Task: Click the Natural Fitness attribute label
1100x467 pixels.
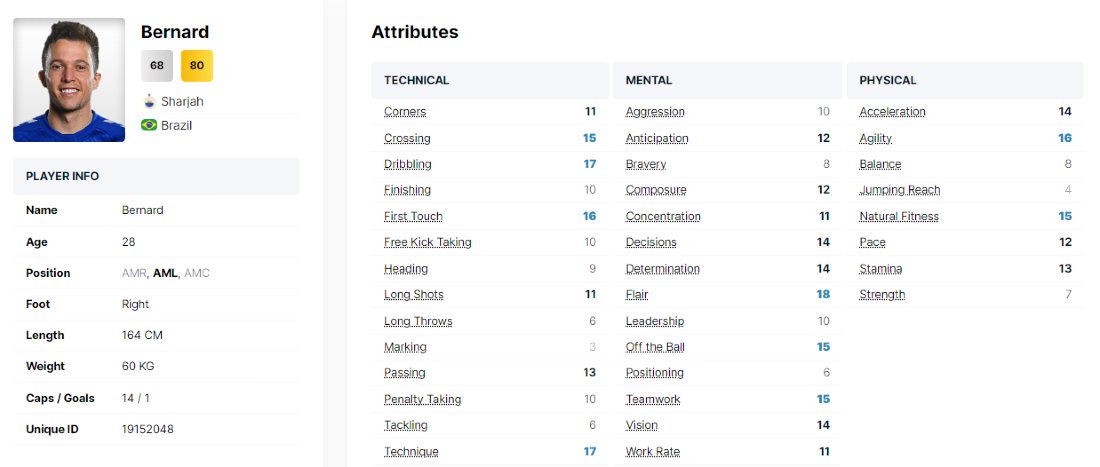Action: (x=899, y=216)
